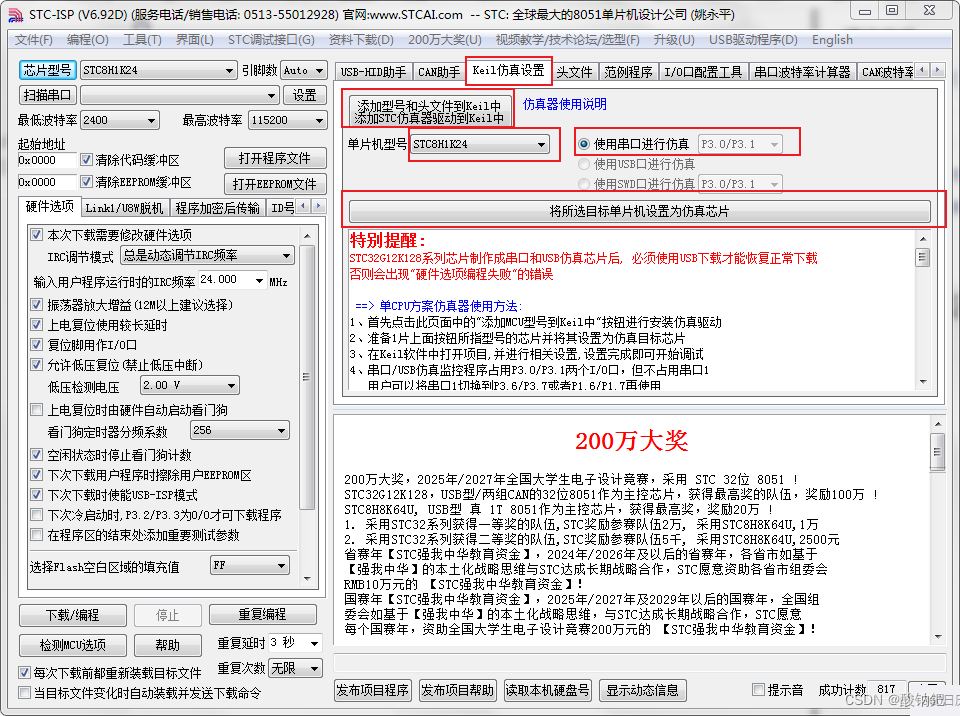
Task: Switch to the CAN助手 tab
Action: [x=438, y=72]
